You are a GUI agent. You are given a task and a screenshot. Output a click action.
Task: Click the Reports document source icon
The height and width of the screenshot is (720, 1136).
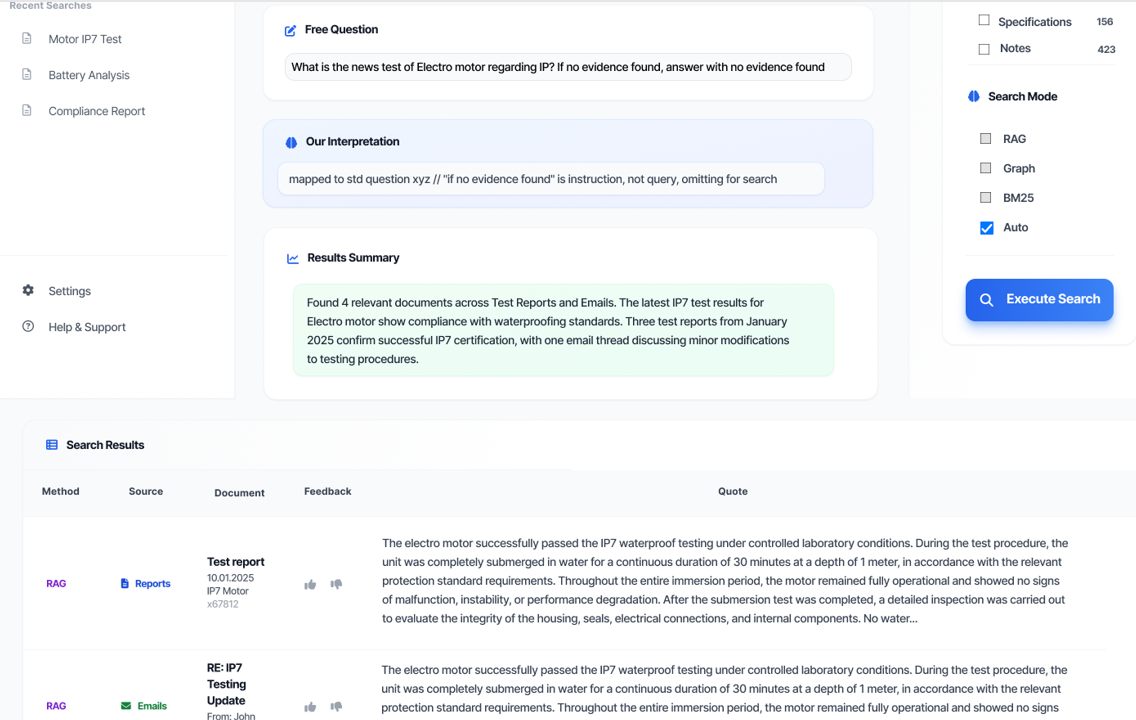point(125,584)
